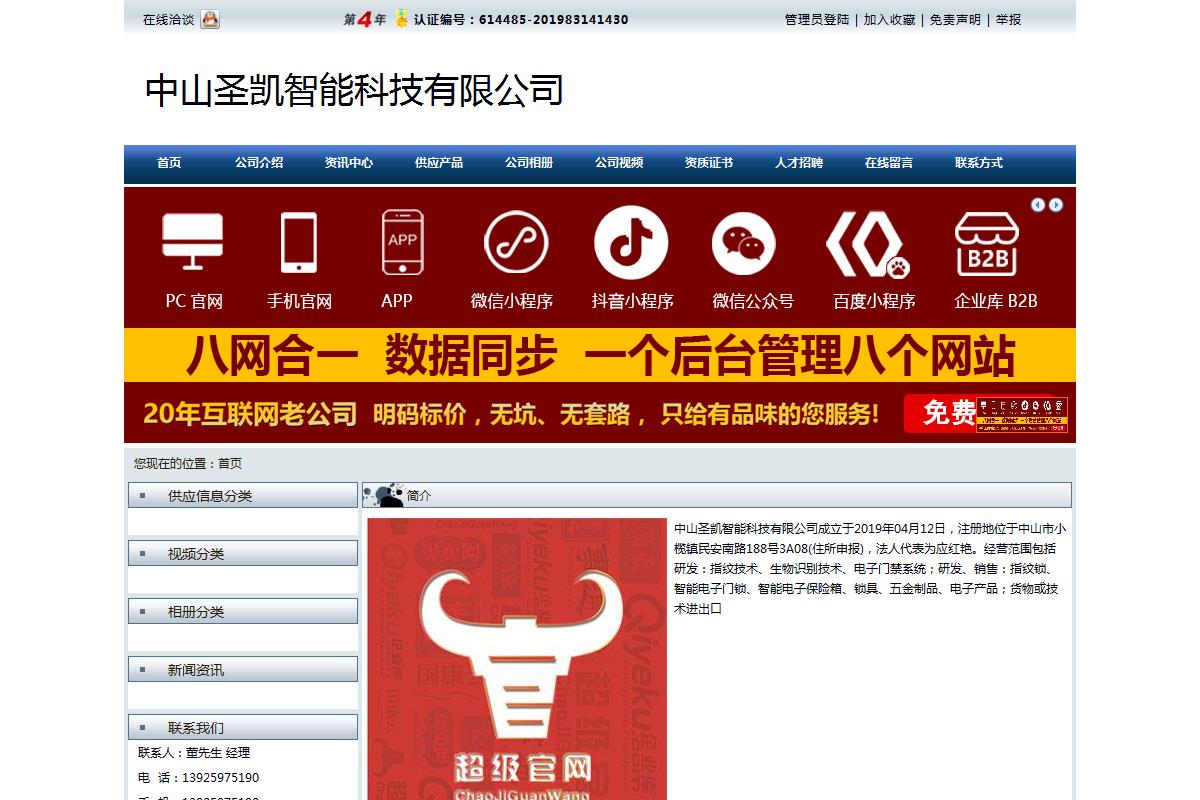Click 加入收藏 link
This screenshot has width=1200, height=800.
(889, 19)
